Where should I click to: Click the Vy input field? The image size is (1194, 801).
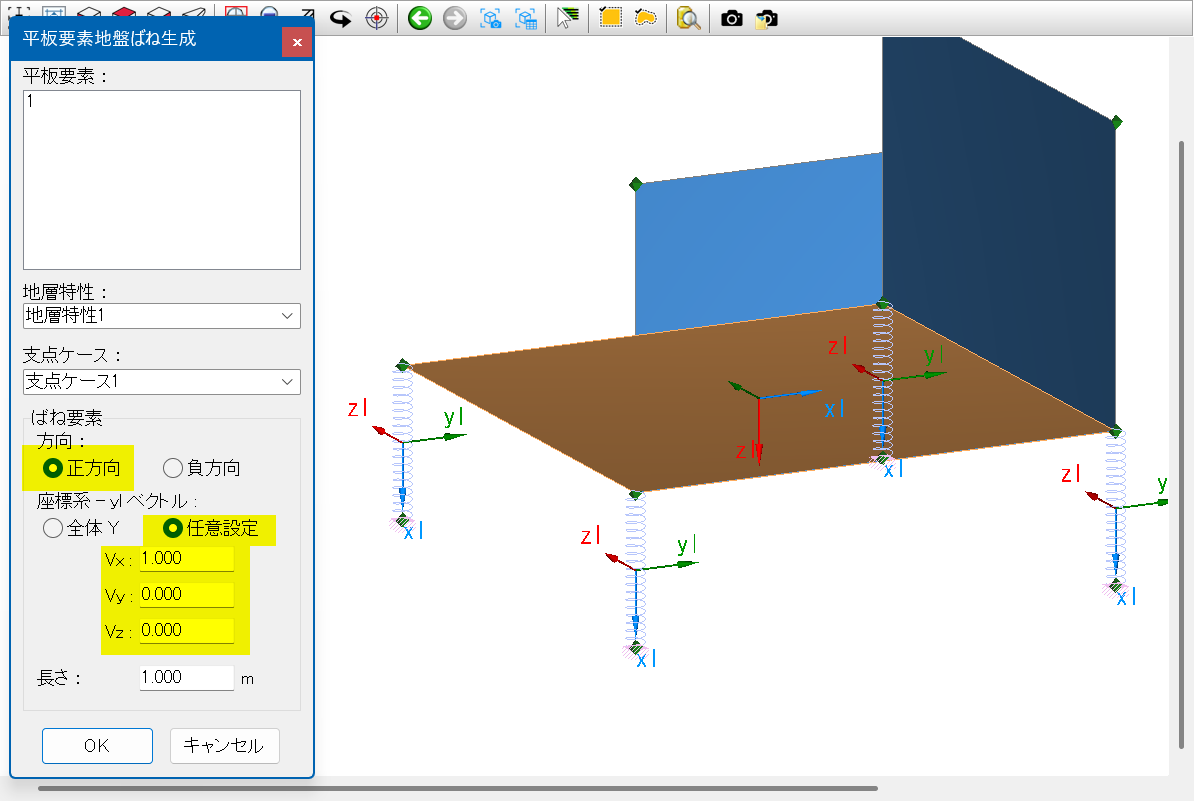[x=187, y=595]
